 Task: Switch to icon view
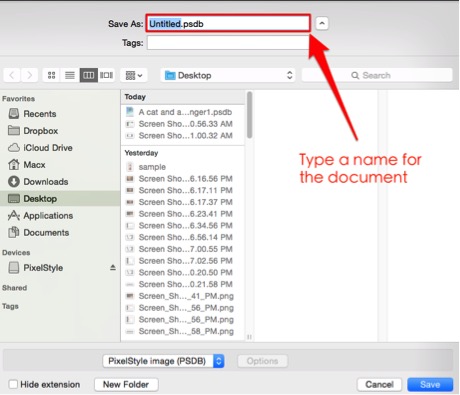[x=52, y=75]
